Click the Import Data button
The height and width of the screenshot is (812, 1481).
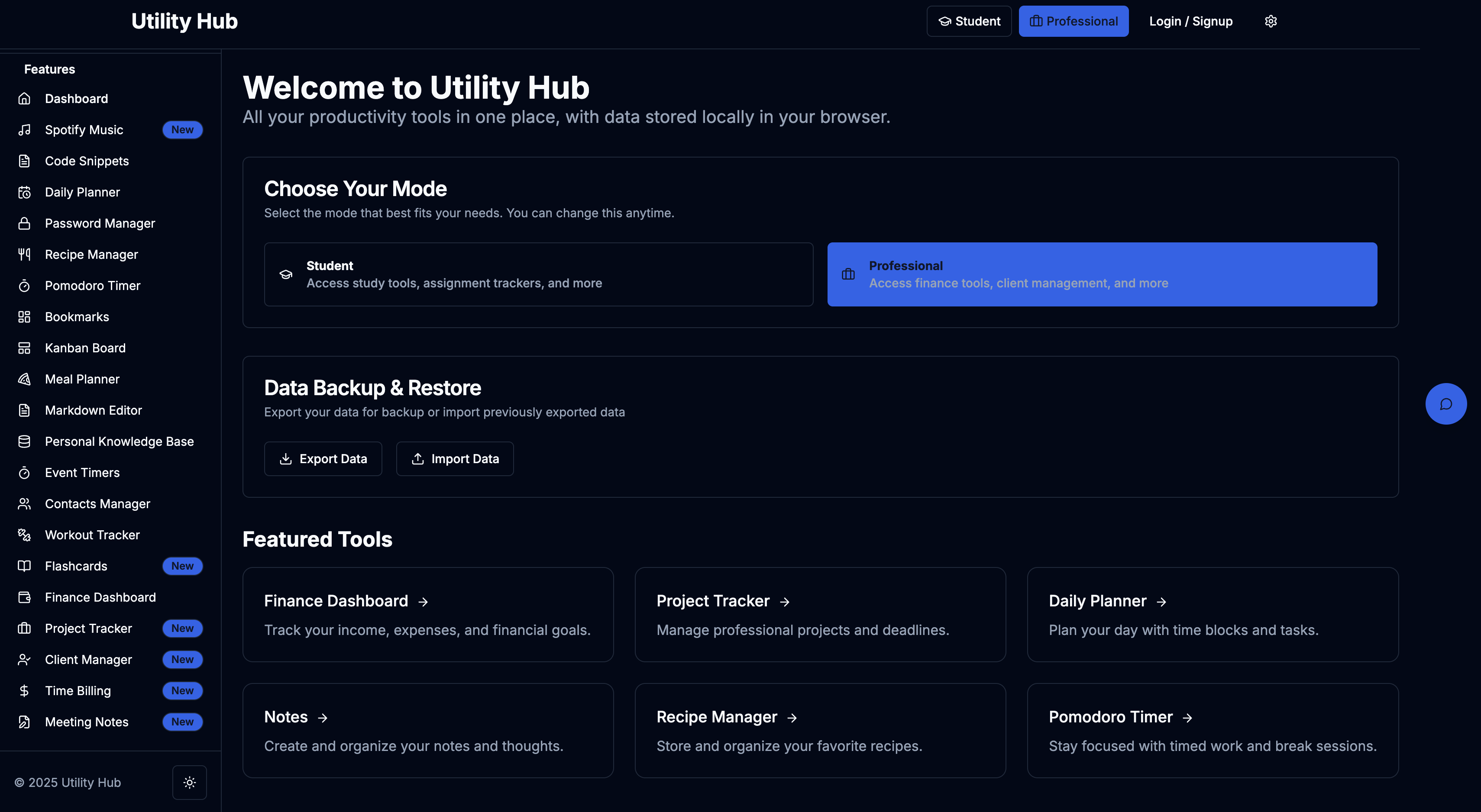(455, 458)
